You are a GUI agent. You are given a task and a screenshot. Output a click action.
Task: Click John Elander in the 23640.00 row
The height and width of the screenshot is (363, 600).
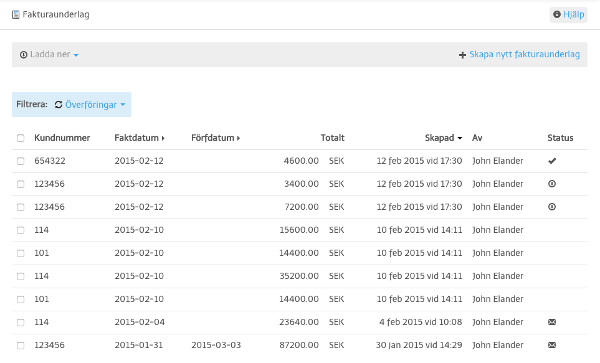(x=497, y=322)
